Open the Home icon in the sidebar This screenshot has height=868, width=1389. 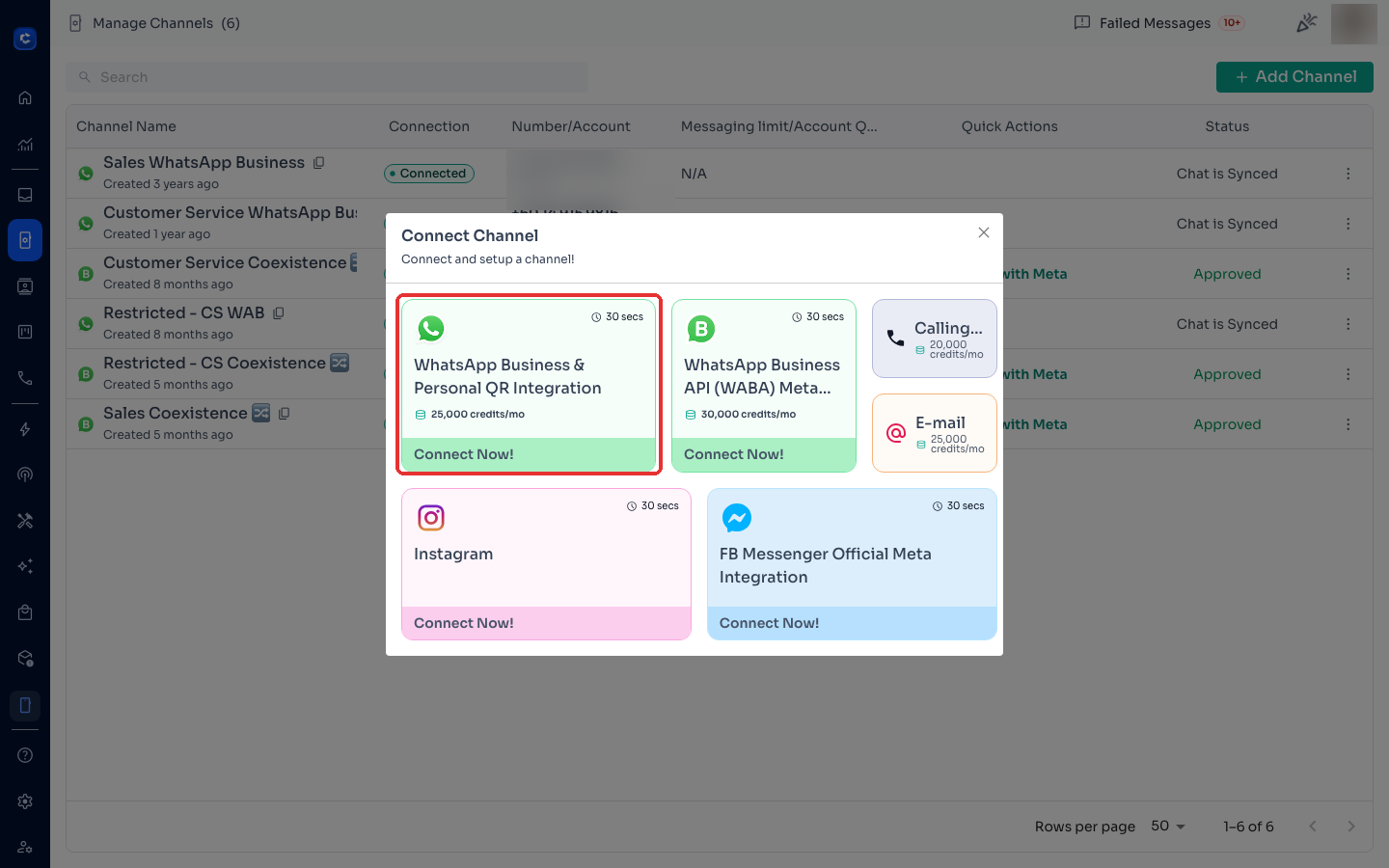25,97
